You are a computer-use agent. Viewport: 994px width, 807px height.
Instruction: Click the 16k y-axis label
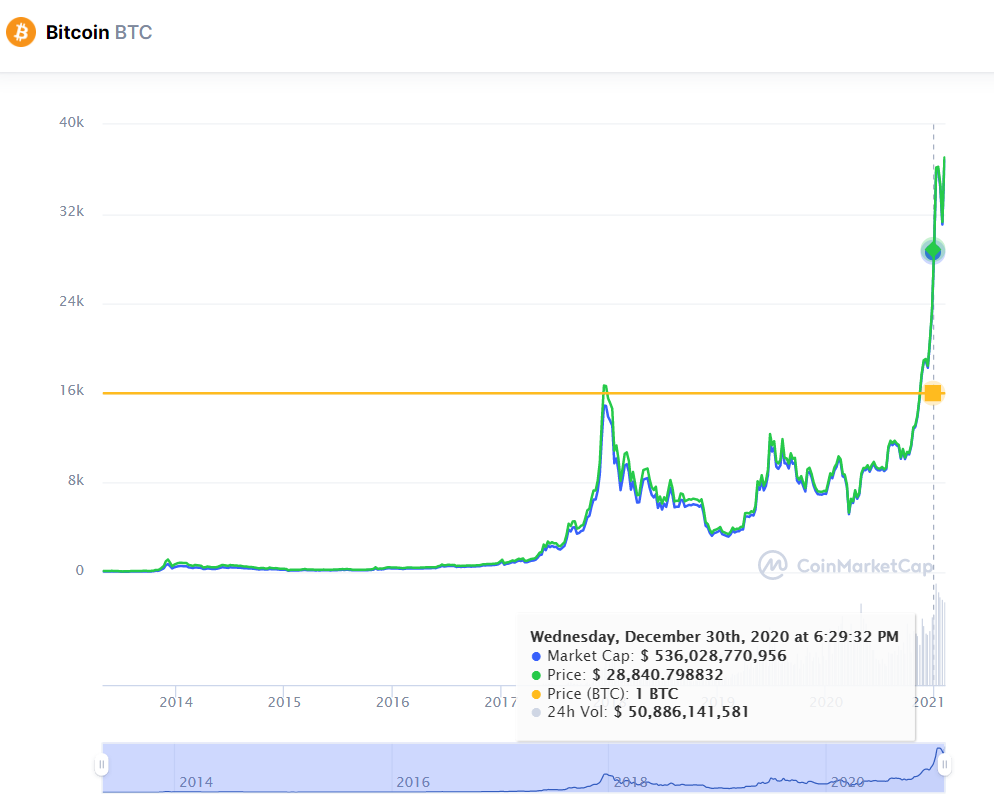tap(72, 391)
